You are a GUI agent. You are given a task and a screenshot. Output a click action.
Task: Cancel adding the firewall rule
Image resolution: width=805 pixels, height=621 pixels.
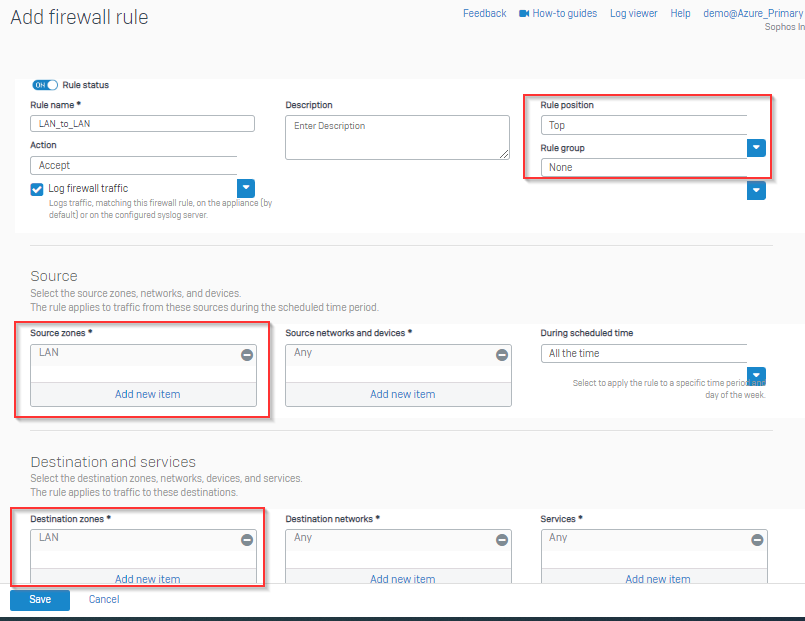coord(104,599)
